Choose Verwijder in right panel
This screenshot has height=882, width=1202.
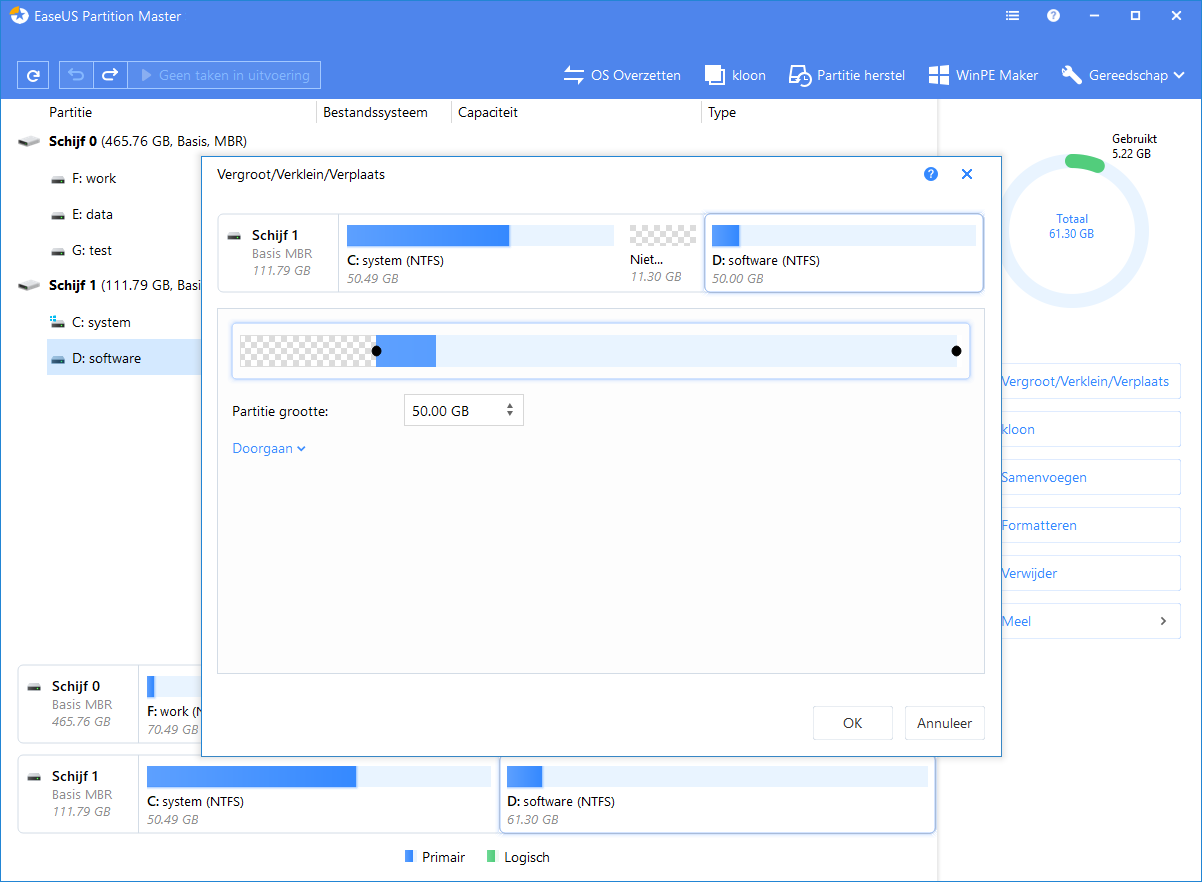(x=1090, y=573)
